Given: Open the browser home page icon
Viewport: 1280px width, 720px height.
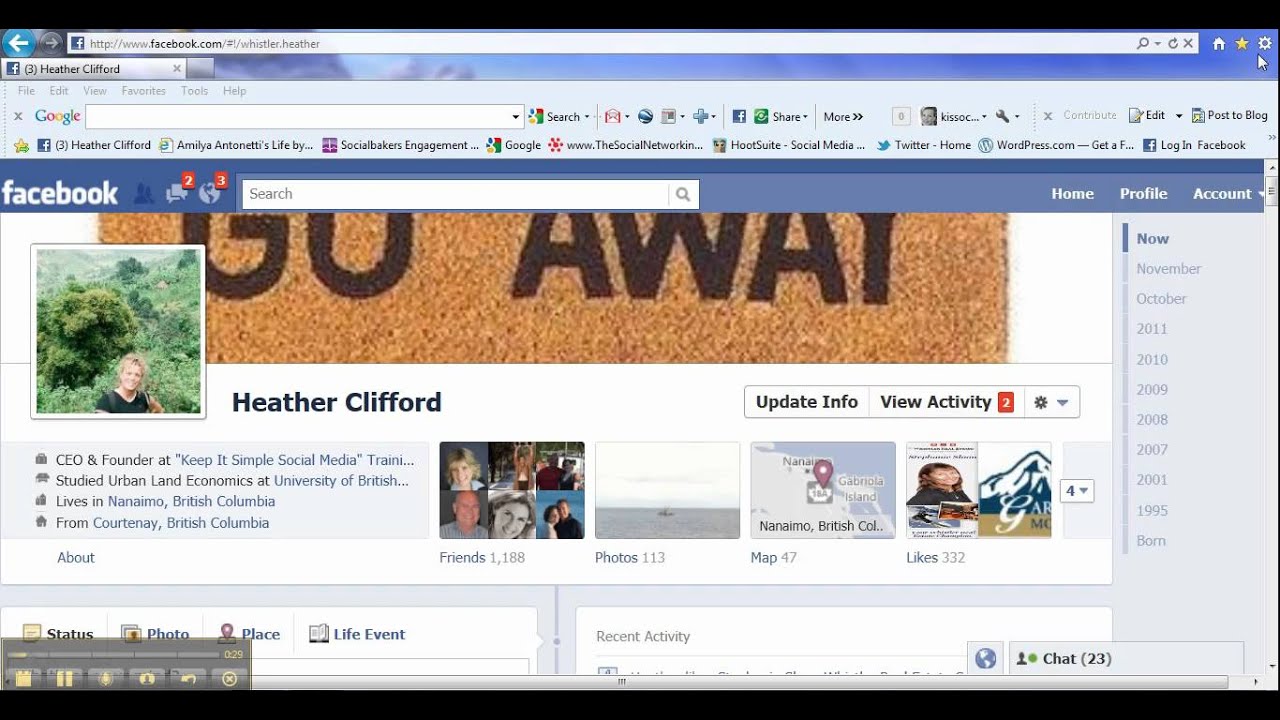Looking at the screenshot, I should 1218,43.
